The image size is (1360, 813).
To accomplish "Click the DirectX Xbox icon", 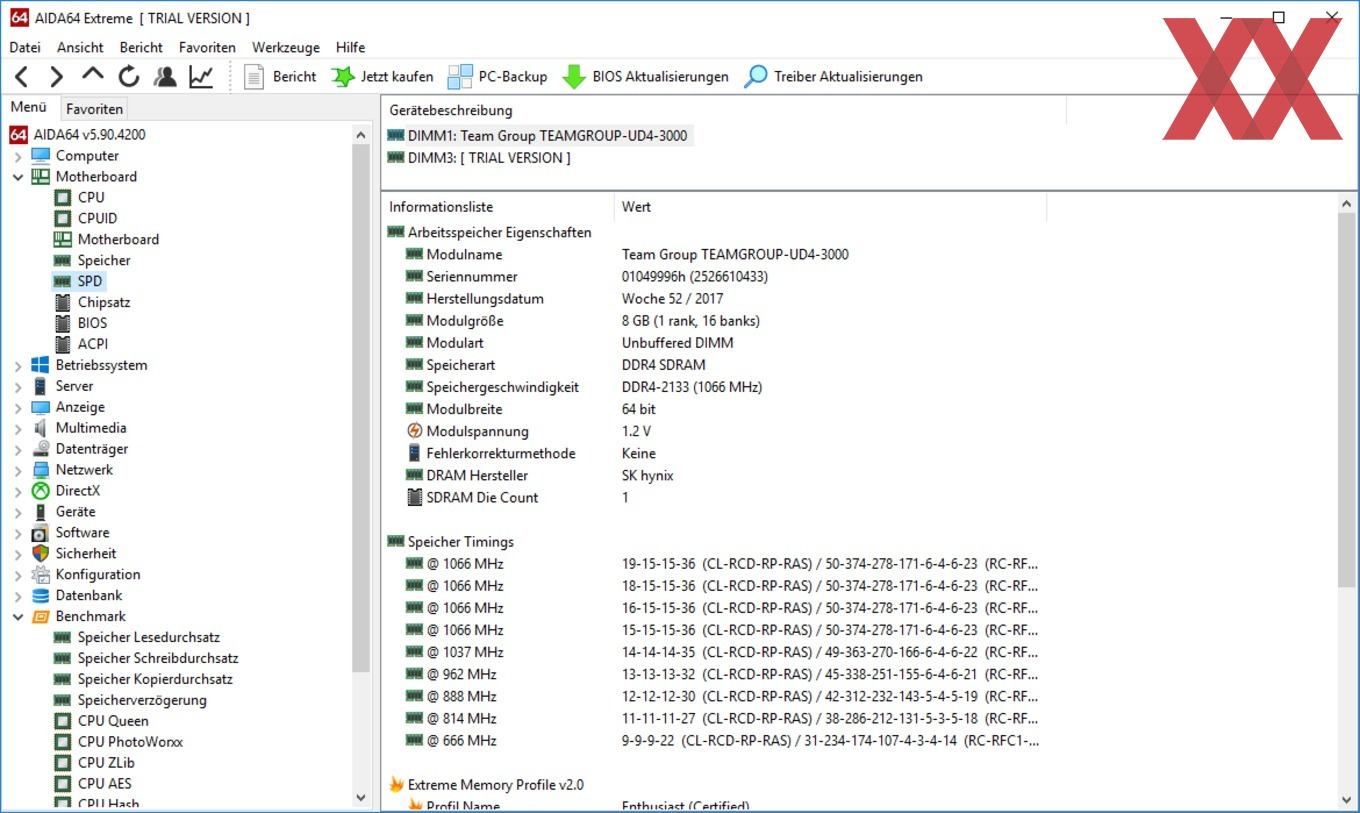I will [40, 491].
